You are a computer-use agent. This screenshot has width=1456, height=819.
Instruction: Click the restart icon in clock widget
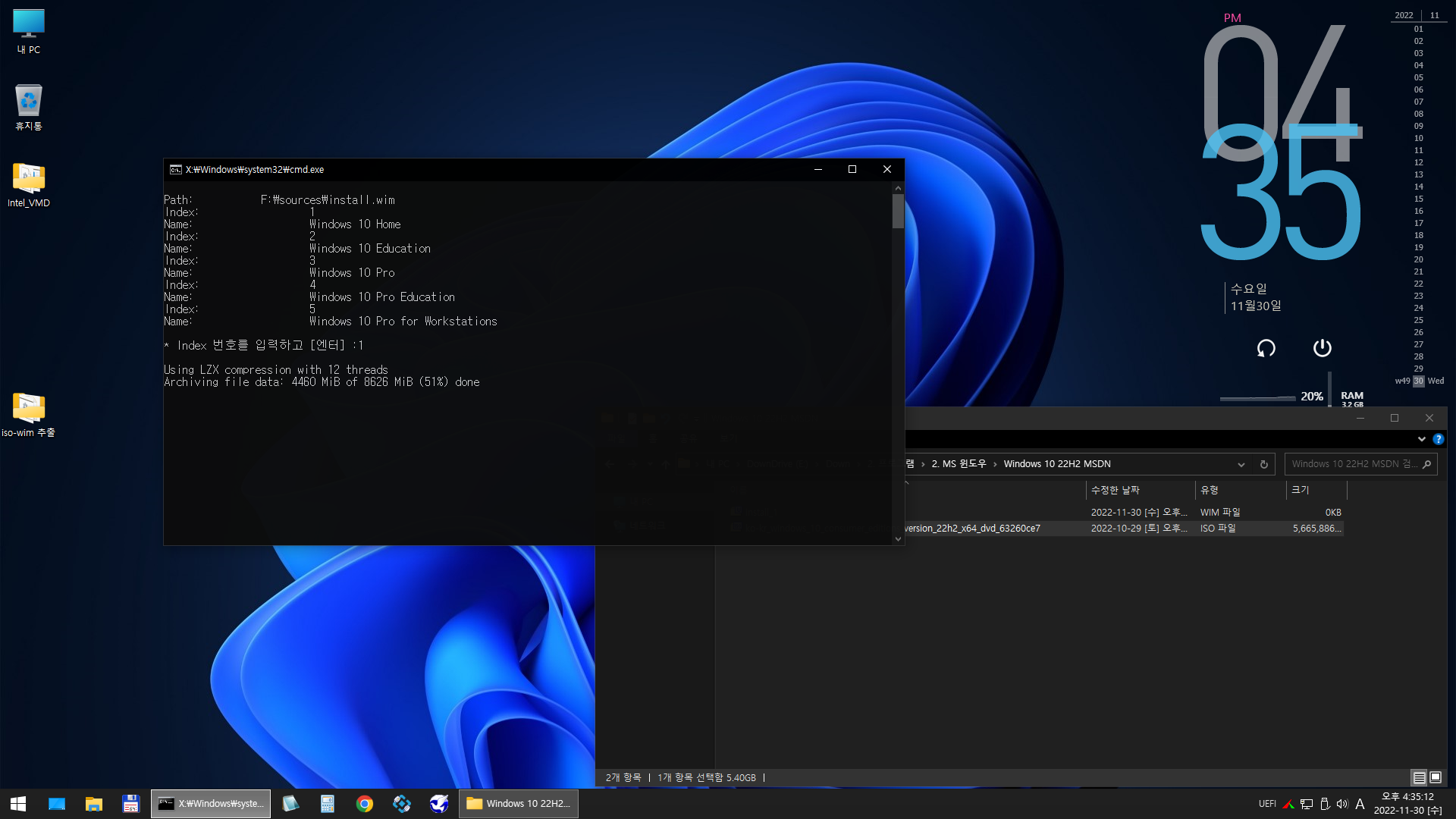pos(1266,348)
